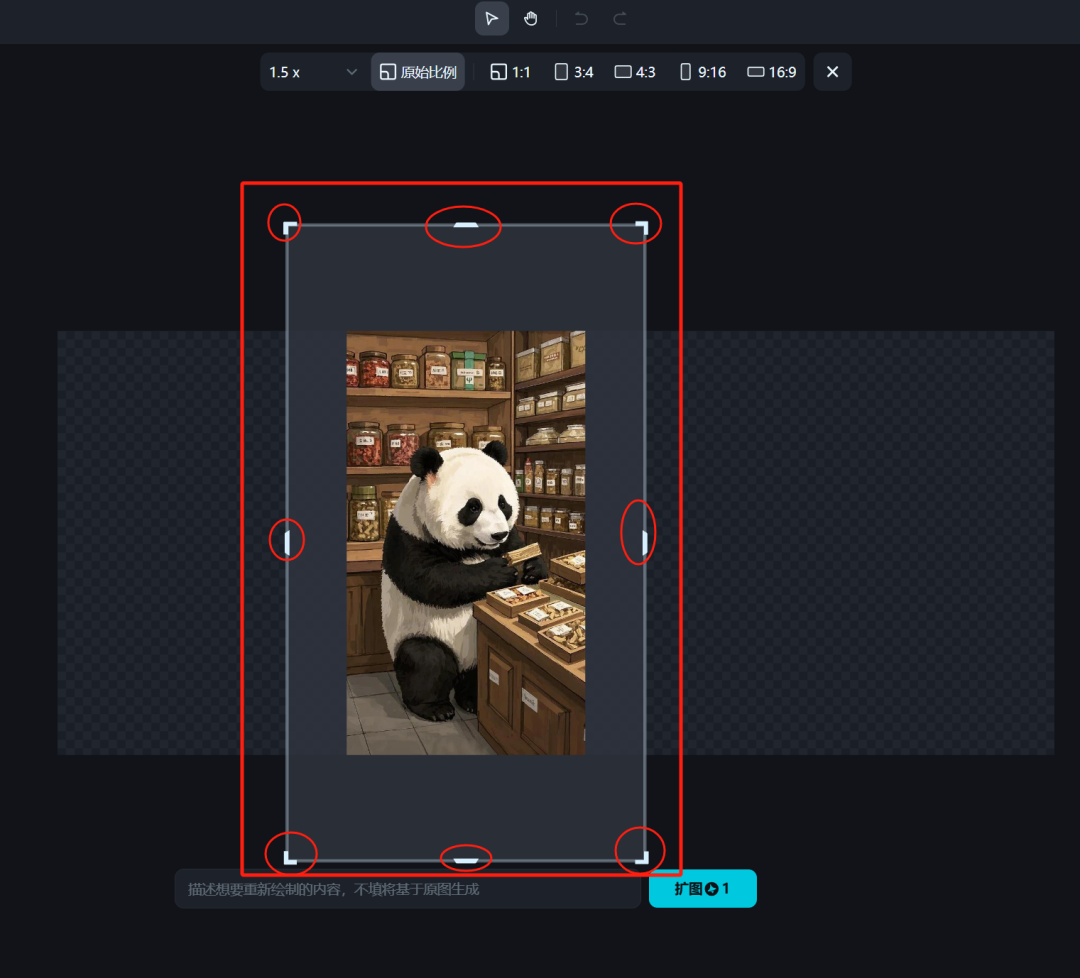
Task: Select the 3:4 ratio option
Action: tap(573, 71)
